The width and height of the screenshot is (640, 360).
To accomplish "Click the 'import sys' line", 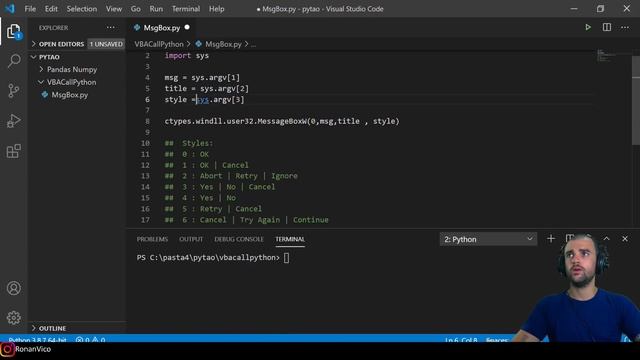I will pyautogui.click(x=187, y=56).
